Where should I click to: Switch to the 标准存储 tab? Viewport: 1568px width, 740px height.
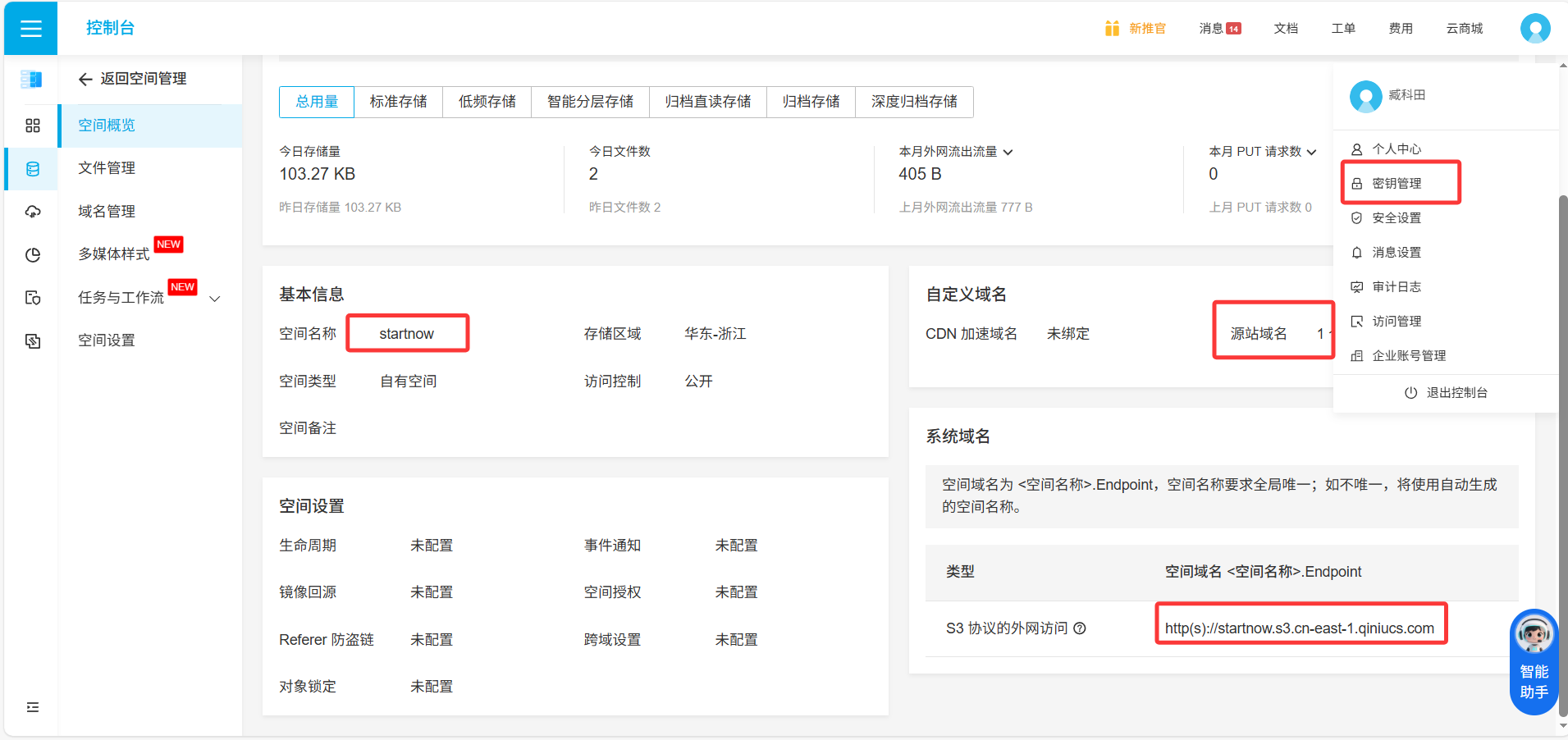tap(398, 102)
